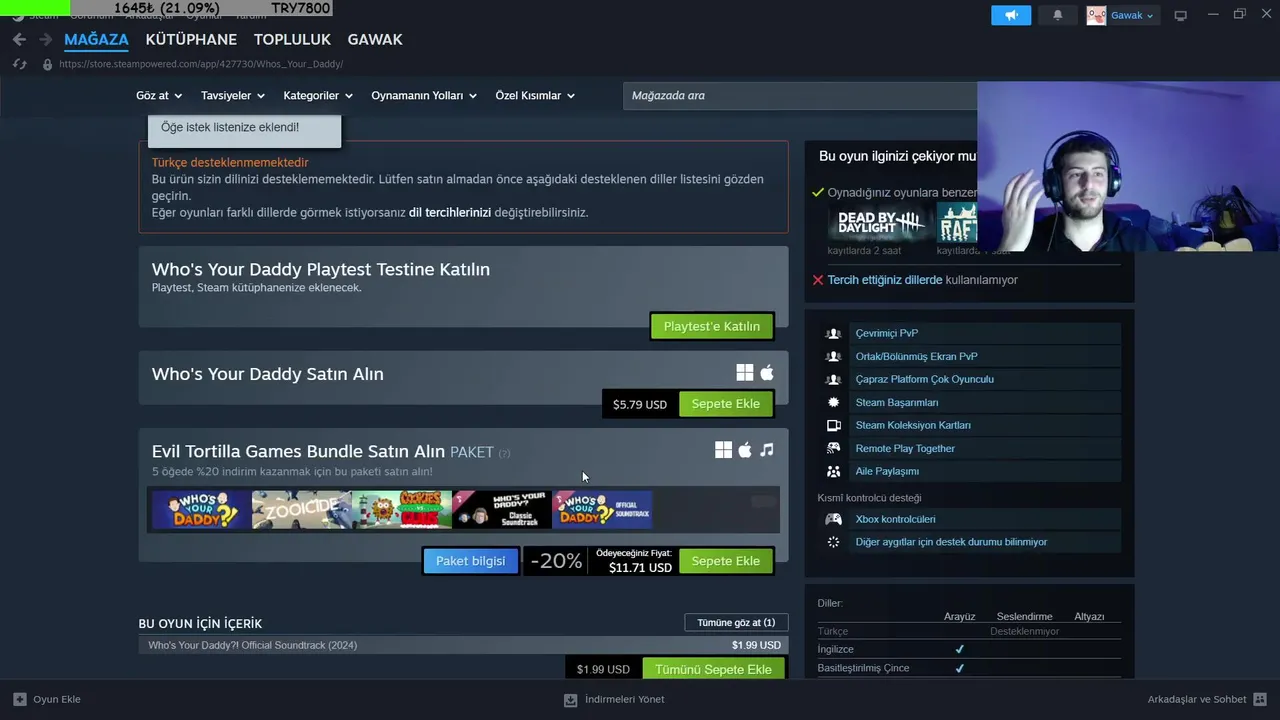Open the dil tercihlerinizi link
Viewport: 1280px width, 720px height.
[450, 212]
